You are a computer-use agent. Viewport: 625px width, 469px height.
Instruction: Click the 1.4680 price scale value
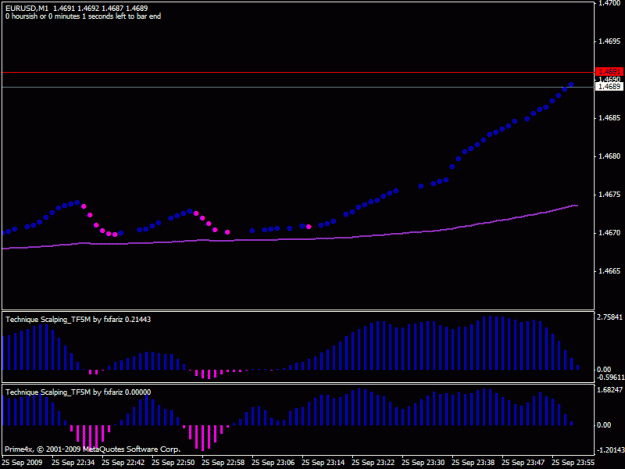tap(609, 156)
